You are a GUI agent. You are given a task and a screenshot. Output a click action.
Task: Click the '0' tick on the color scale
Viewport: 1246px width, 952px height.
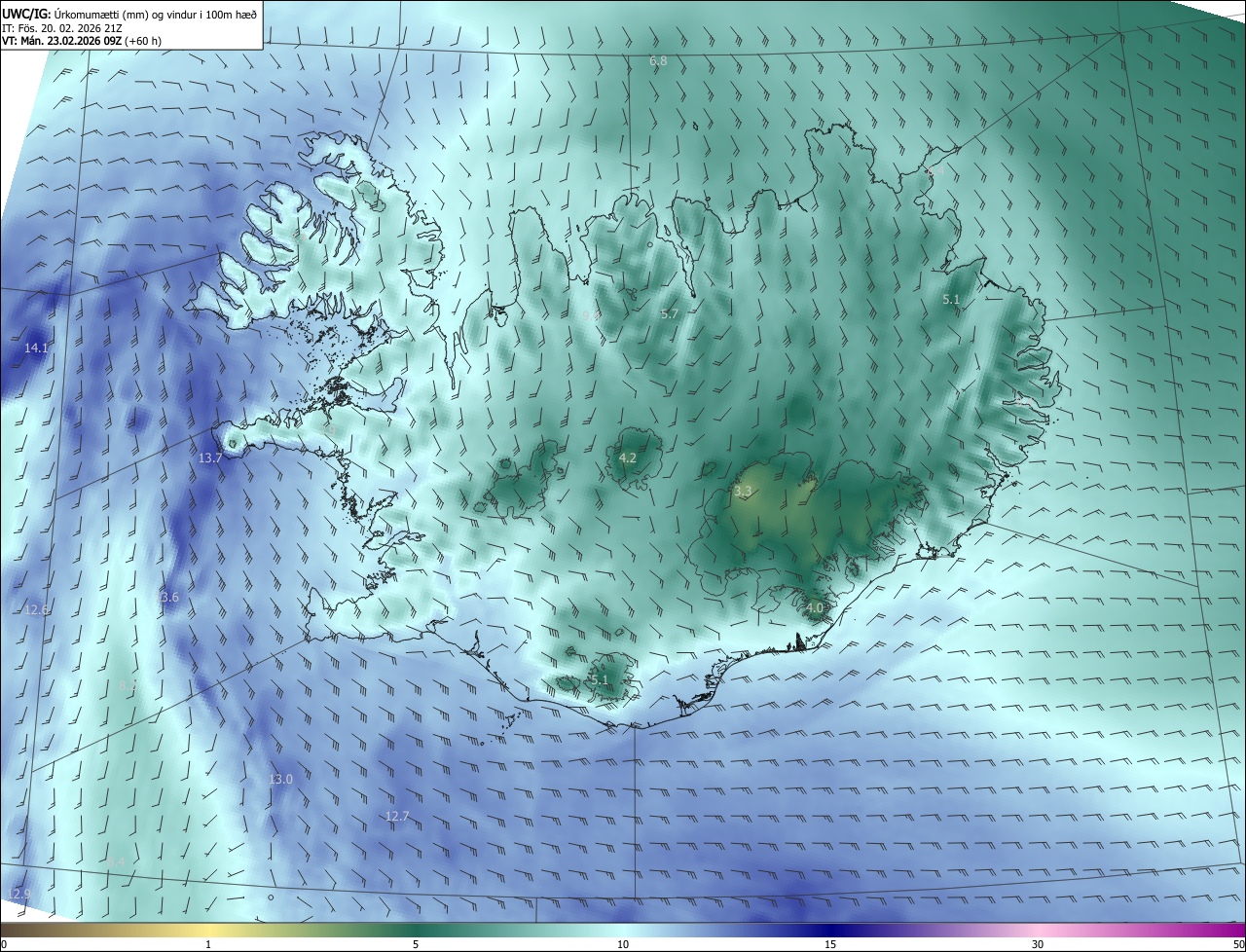(x=3, y=945)
